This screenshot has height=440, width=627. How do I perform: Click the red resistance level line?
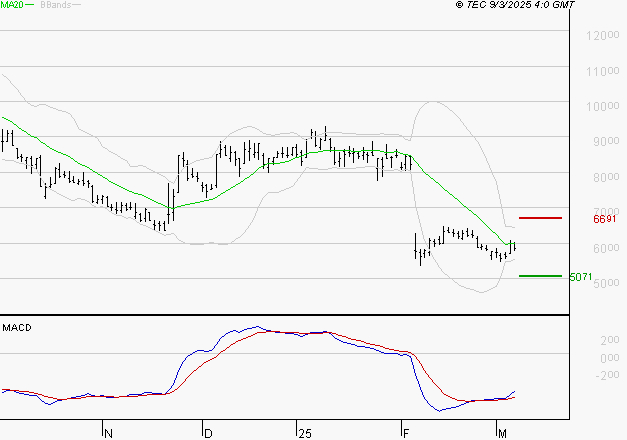coord(540,218)
